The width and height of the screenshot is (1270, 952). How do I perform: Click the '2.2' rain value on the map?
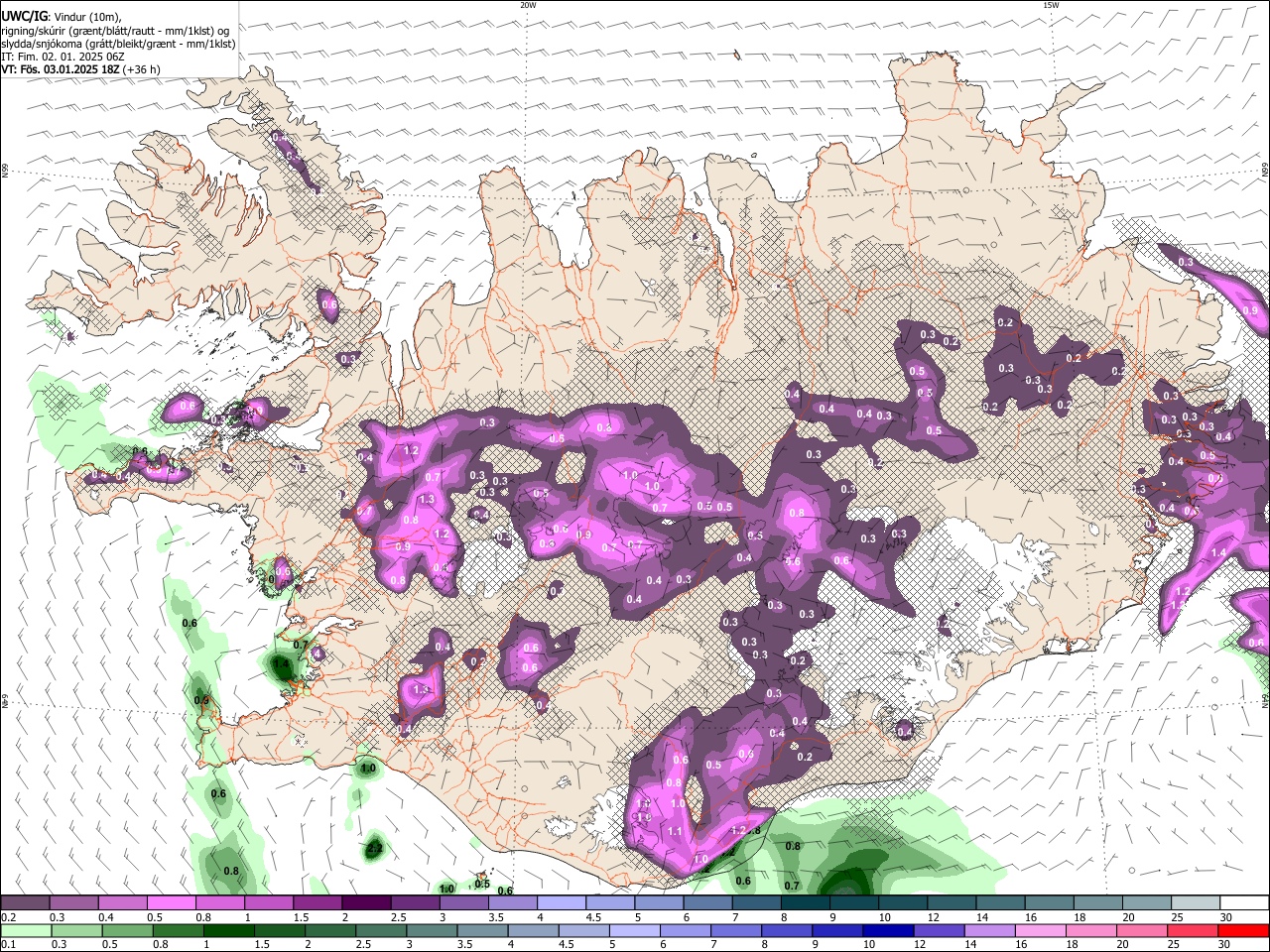(x=374, y=849)
